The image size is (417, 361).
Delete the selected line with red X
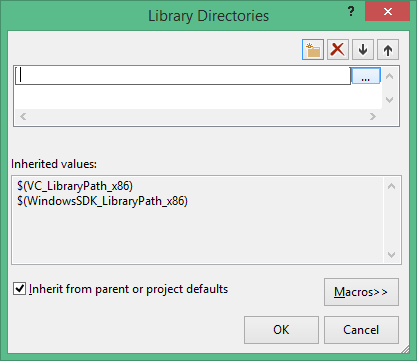pos(338,50)
